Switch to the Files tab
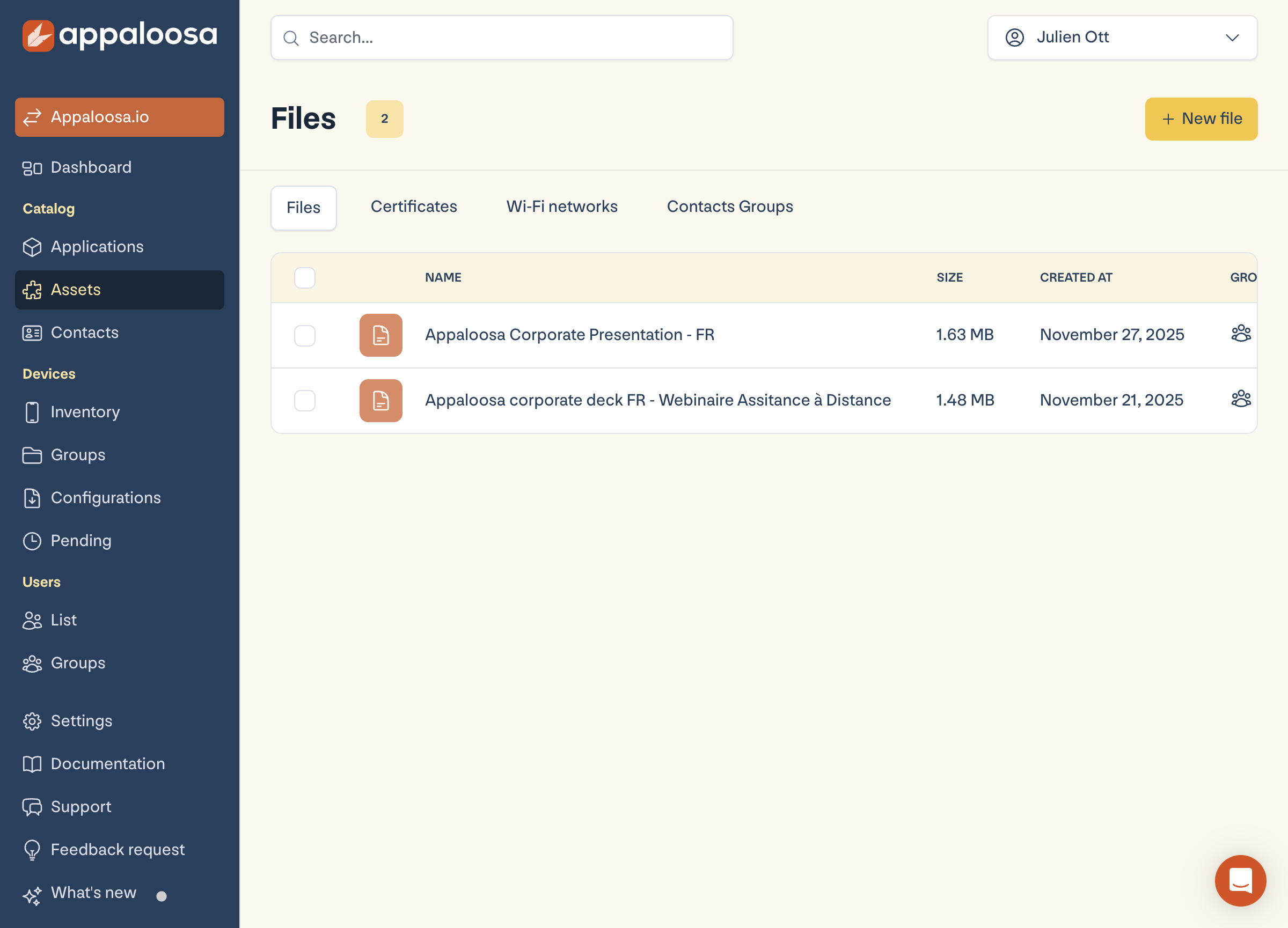 (303, 208)
